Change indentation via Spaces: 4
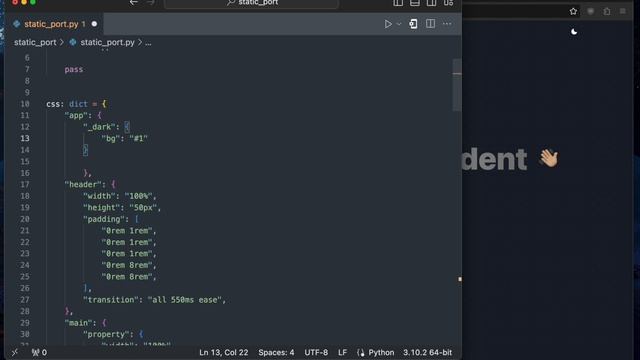The height and width of the screenshot is (360, 640). click(x=276, y=353)
